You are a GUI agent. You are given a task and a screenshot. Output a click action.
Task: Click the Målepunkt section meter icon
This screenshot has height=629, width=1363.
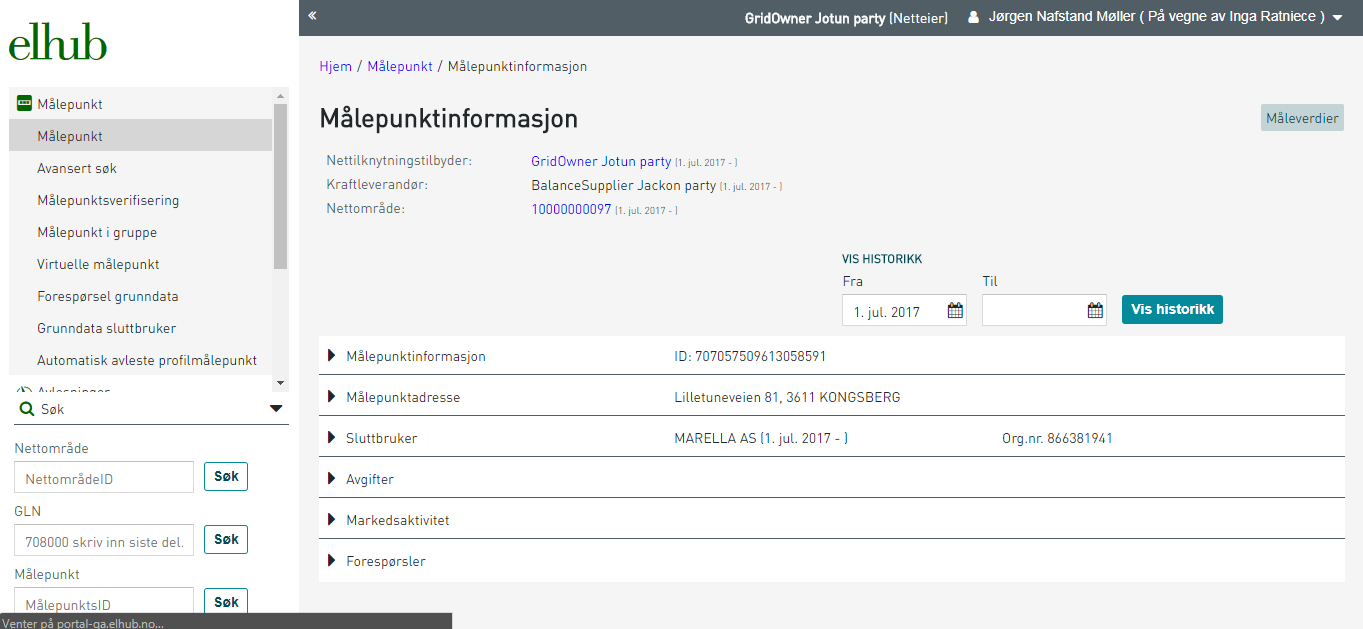tap(24, 104)
